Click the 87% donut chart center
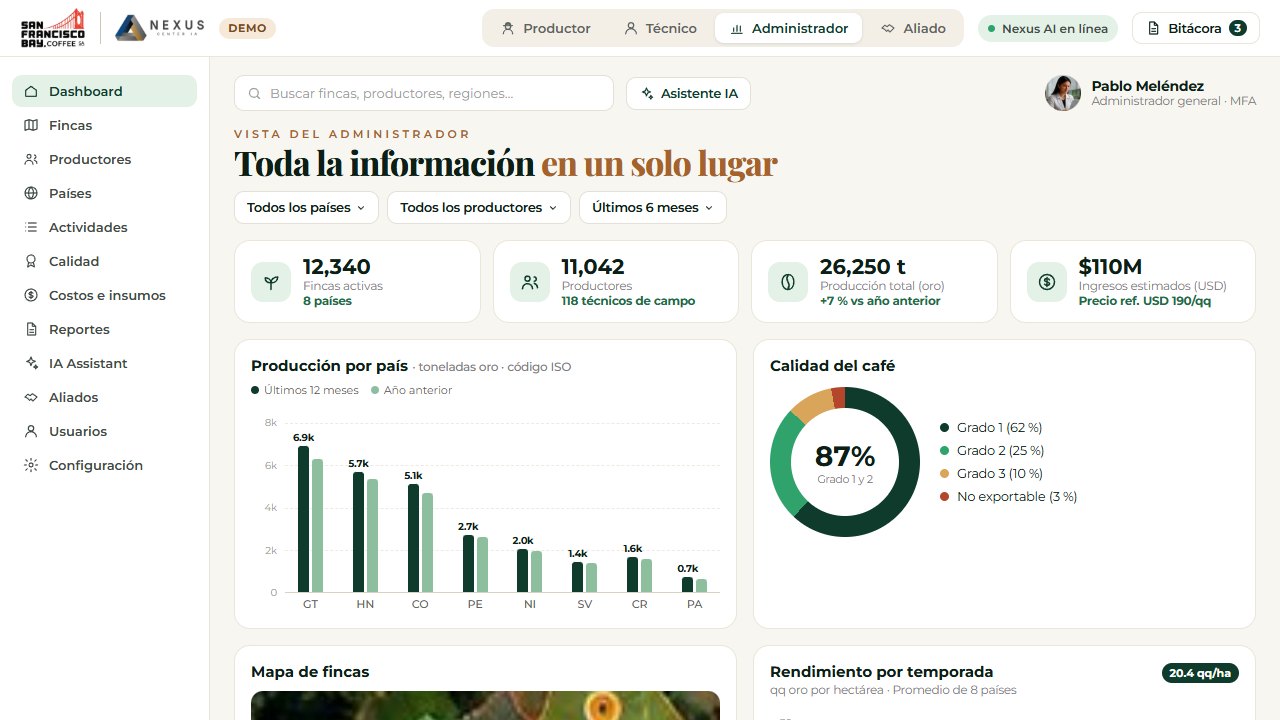The width and height of the screenshot is (1280, 720). (845, 462)
